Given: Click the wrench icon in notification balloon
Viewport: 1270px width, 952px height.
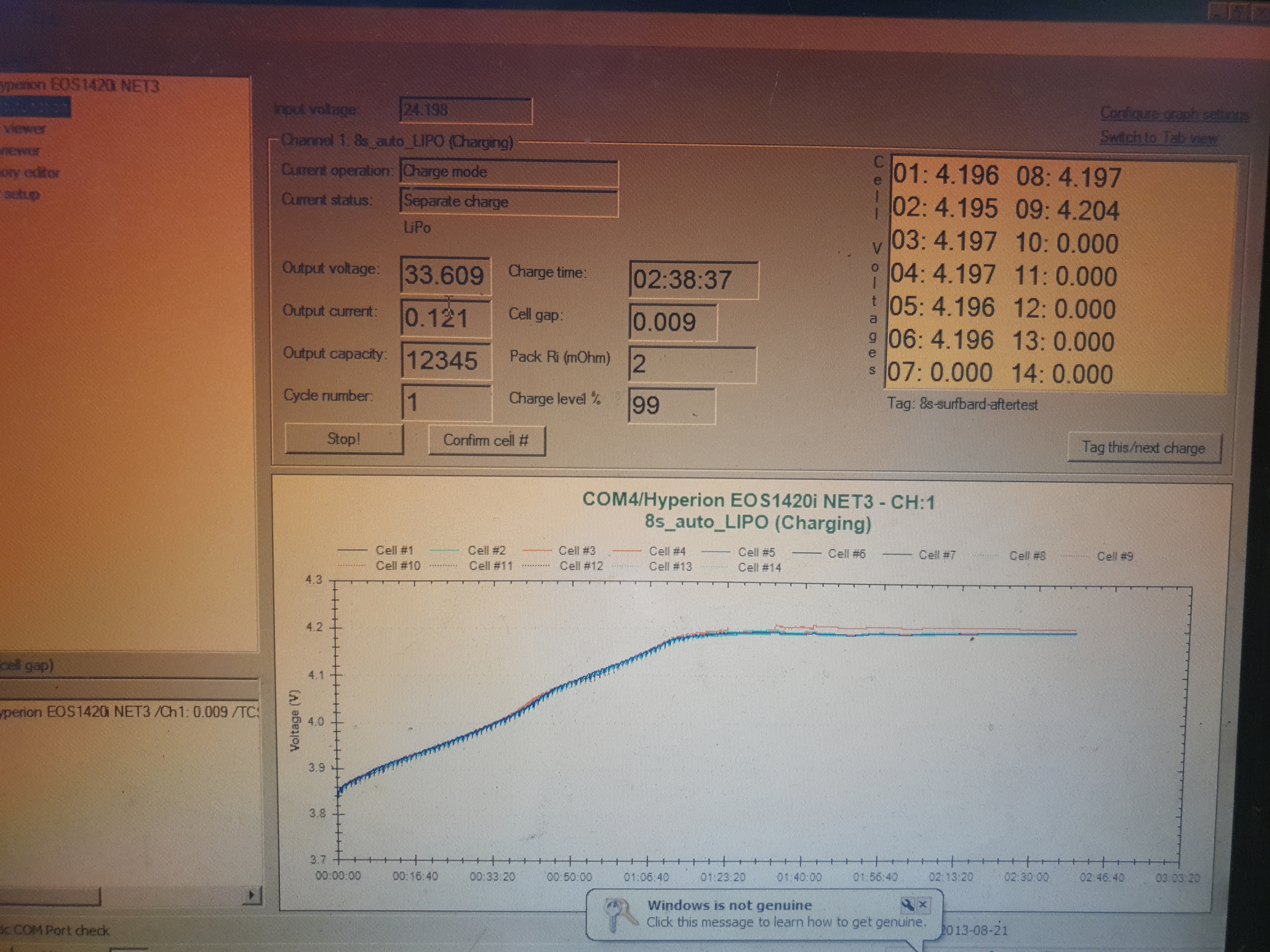Looking at the screenshot, I should coord(908,905).
